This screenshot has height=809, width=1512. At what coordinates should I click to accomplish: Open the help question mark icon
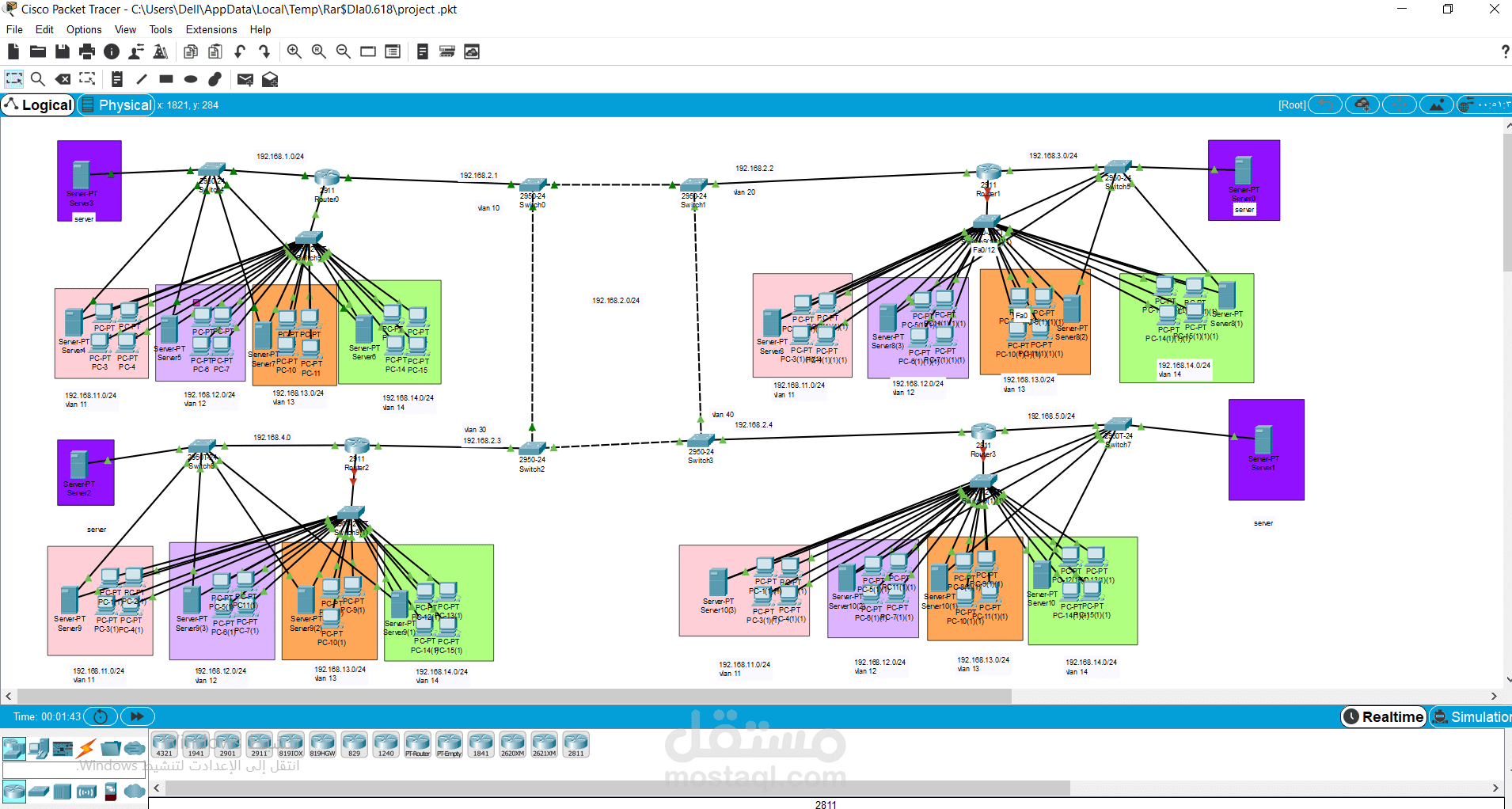1505,51
